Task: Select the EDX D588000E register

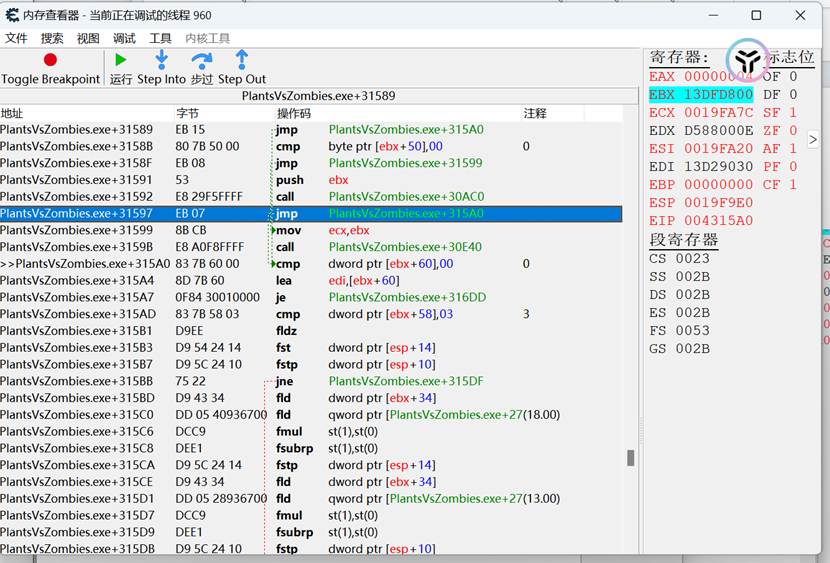Action: click(701, 130)
